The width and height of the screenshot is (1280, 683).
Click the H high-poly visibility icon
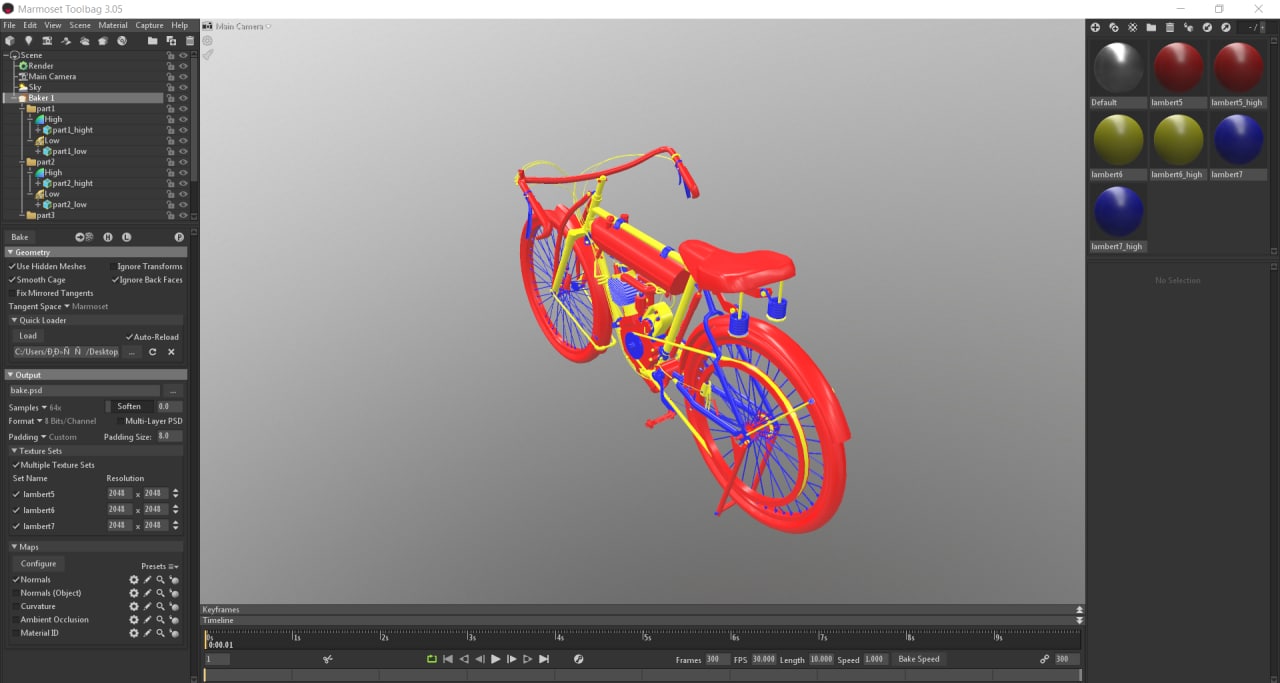click(108, 237)
